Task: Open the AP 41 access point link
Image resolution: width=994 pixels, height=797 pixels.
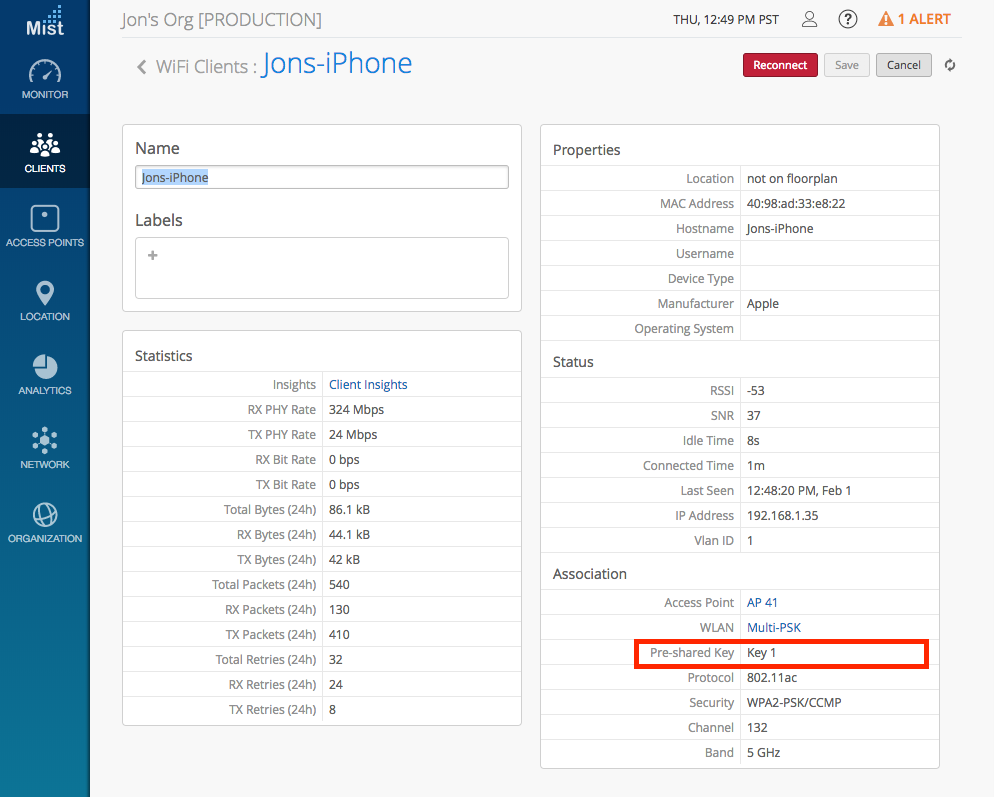Action: (x=761, y=603)
